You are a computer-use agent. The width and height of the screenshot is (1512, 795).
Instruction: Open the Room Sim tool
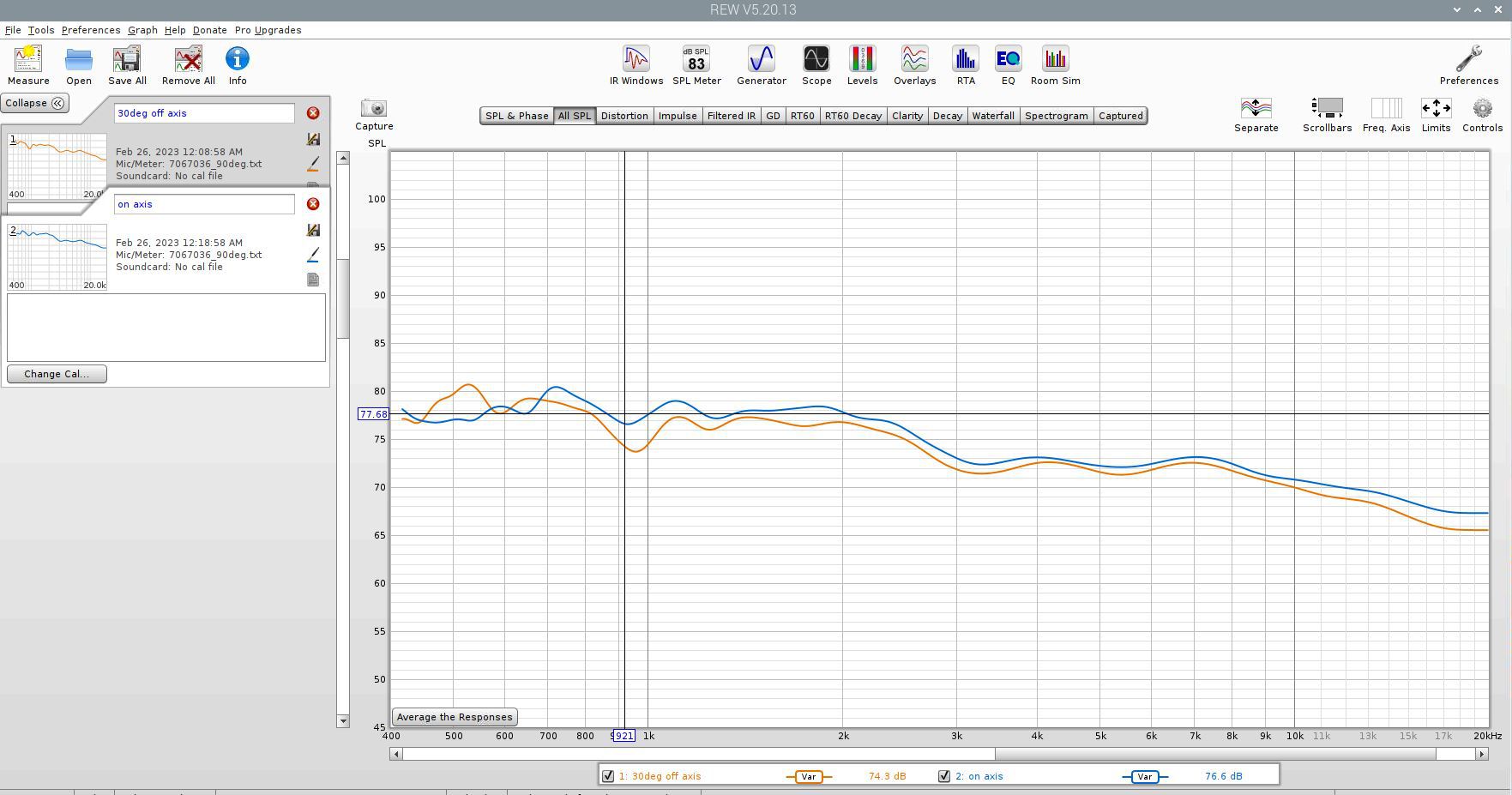pyautogui.click(x=1055, y=60)
